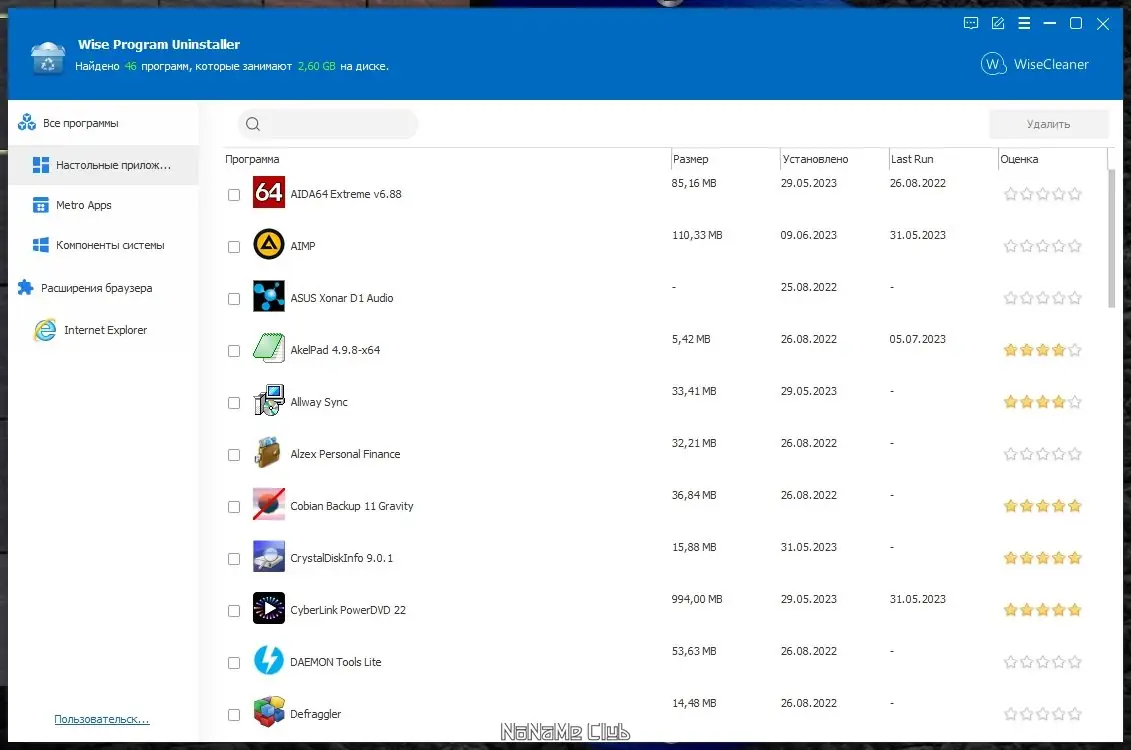Click the Windows logo system components icon
The image size is (1131, 750).
click(x=40, y=245)
